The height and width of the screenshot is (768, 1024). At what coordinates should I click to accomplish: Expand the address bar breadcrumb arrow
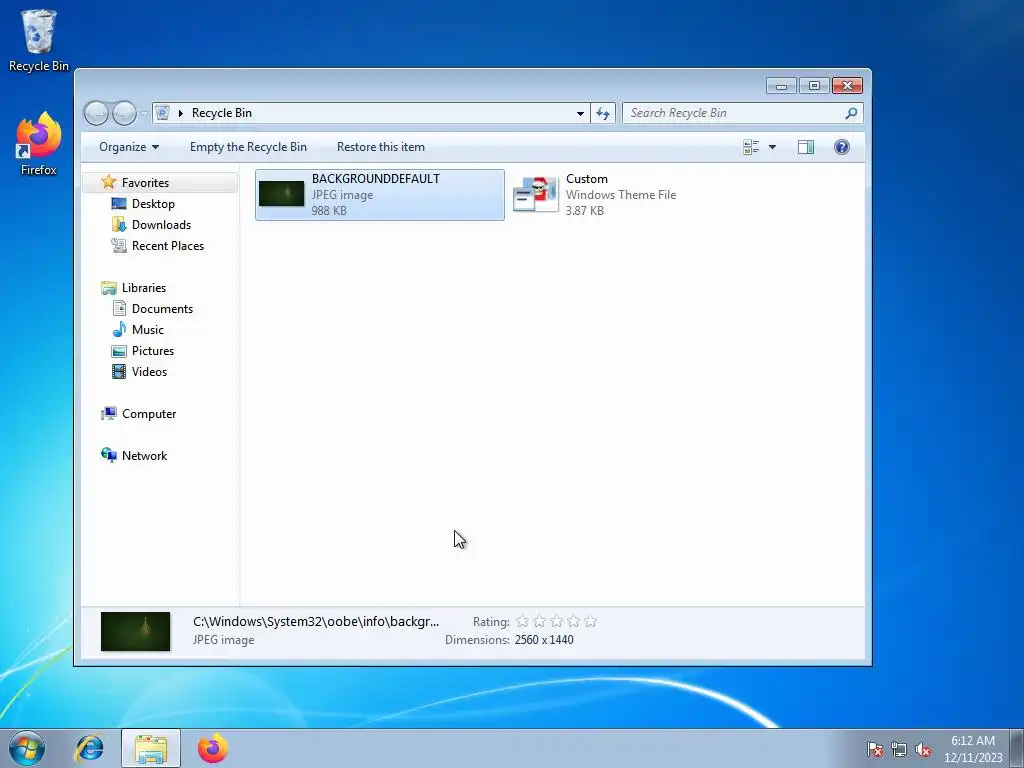coord(180,113)
